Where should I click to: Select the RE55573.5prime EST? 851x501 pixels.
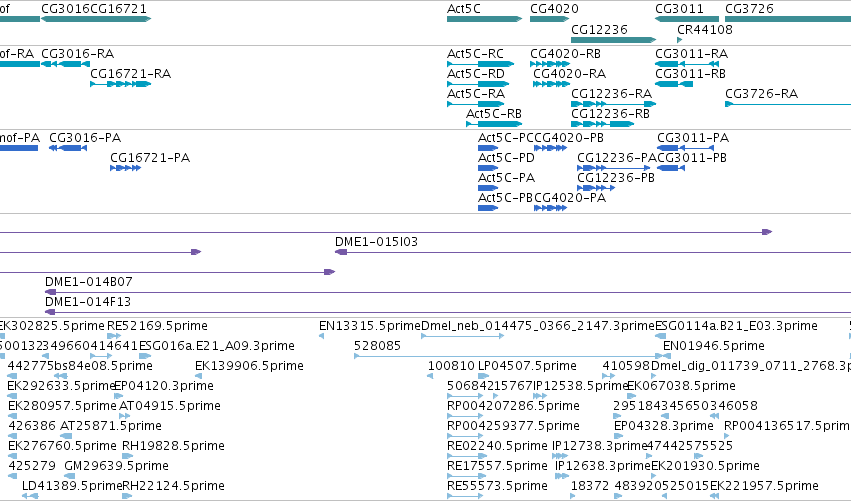[465, 496]
